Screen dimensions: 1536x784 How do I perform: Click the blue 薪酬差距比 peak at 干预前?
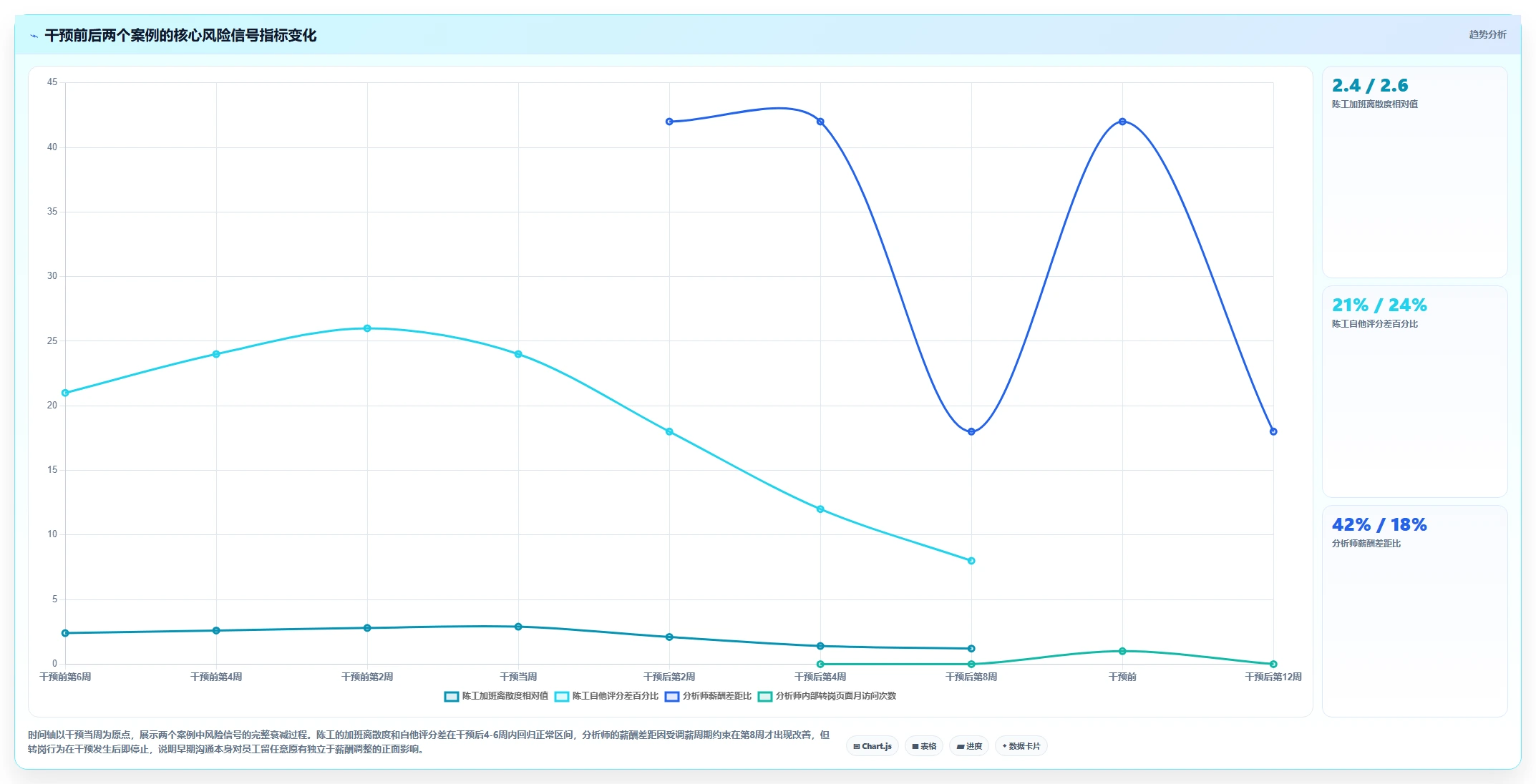(1122, 122)
